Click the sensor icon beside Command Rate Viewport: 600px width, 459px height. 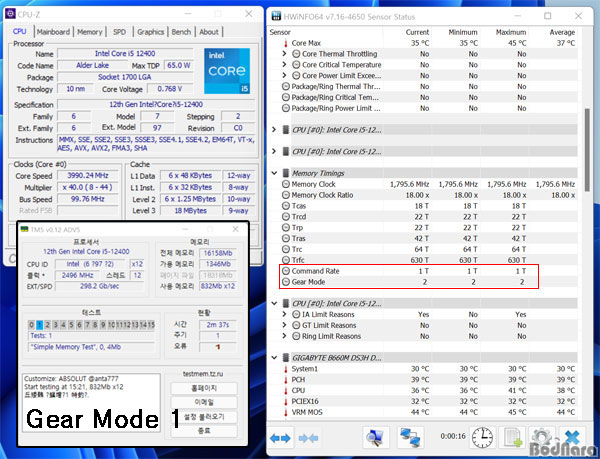coord(285,271)
